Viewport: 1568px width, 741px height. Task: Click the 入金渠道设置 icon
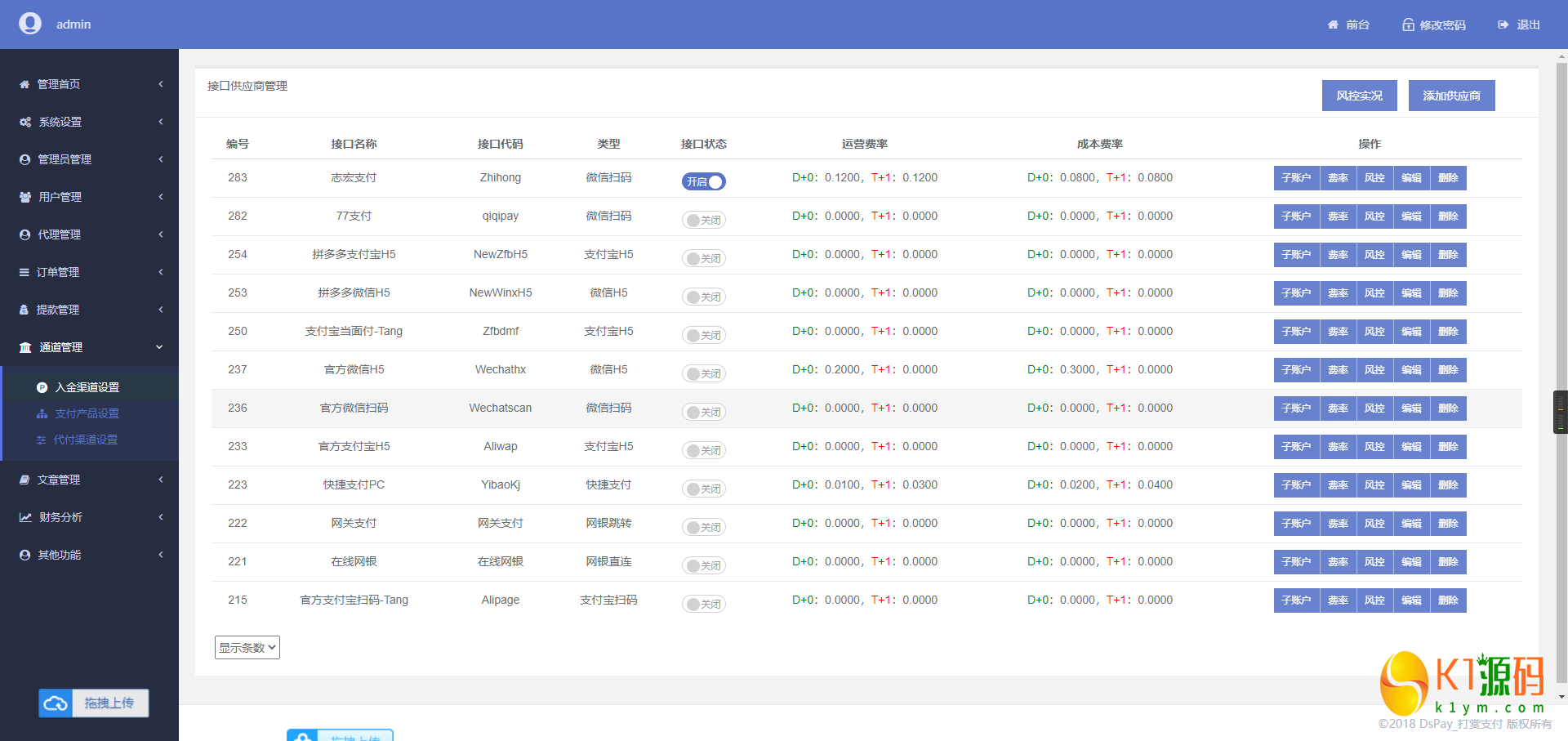(42, 387)
